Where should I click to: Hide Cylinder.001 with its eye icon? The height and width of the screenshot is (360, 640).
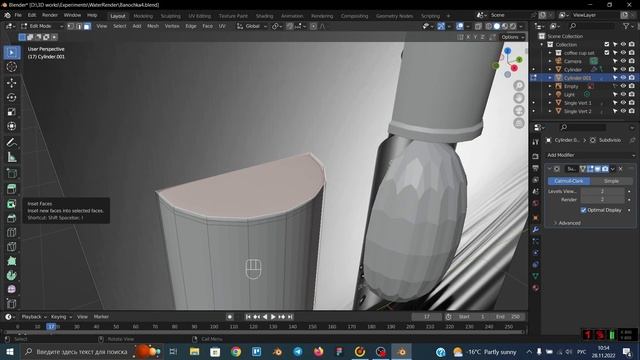pyautogui.click(x=623, y=78)
